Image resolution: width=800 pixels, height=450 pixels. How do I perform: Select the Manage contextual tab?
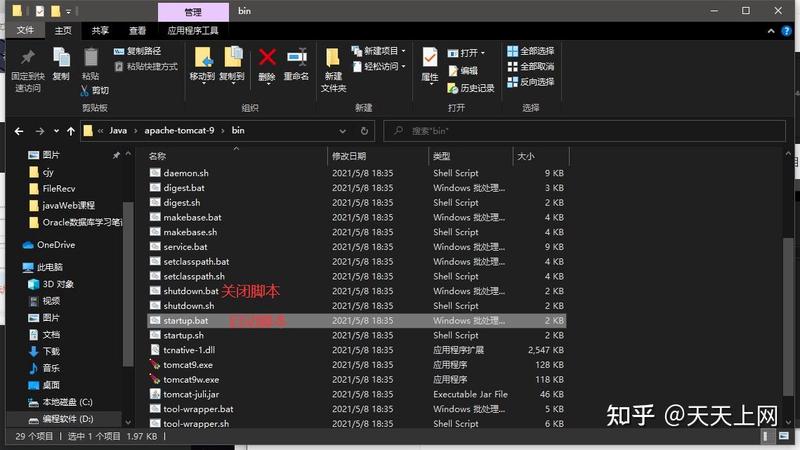(193, 12)
